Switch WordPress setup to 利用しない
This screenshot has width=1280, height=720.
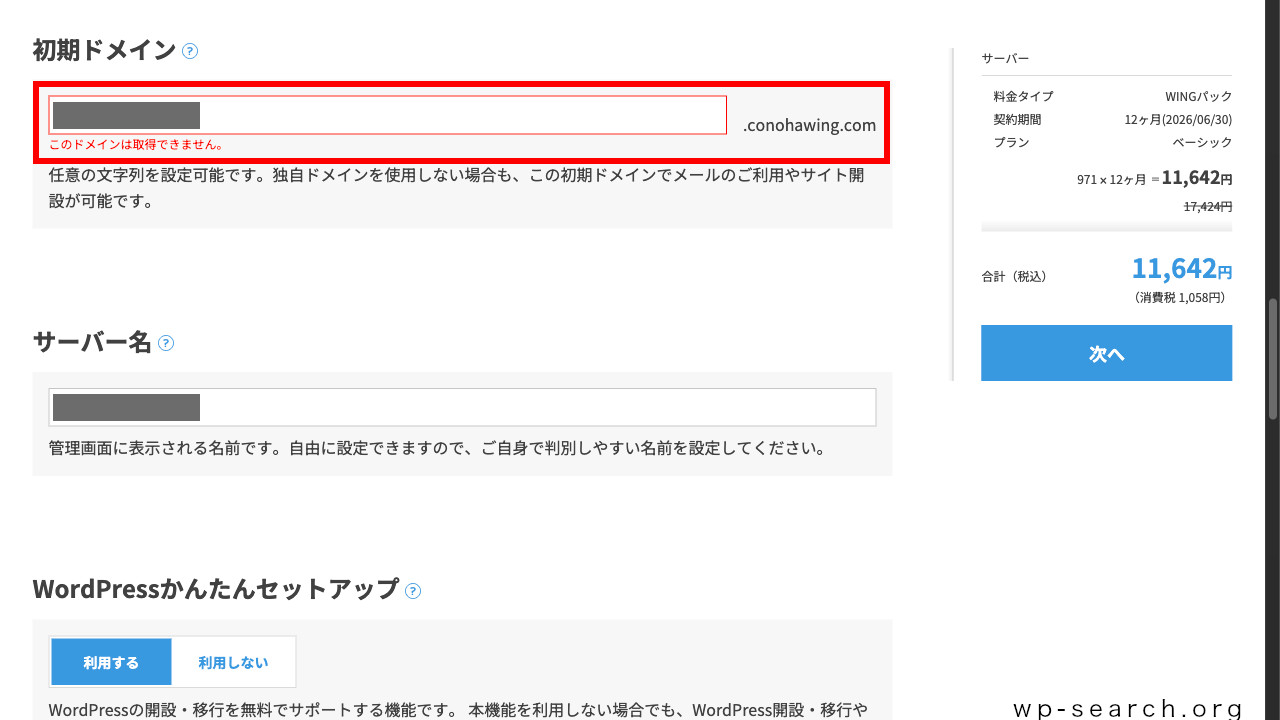(233, 662)
